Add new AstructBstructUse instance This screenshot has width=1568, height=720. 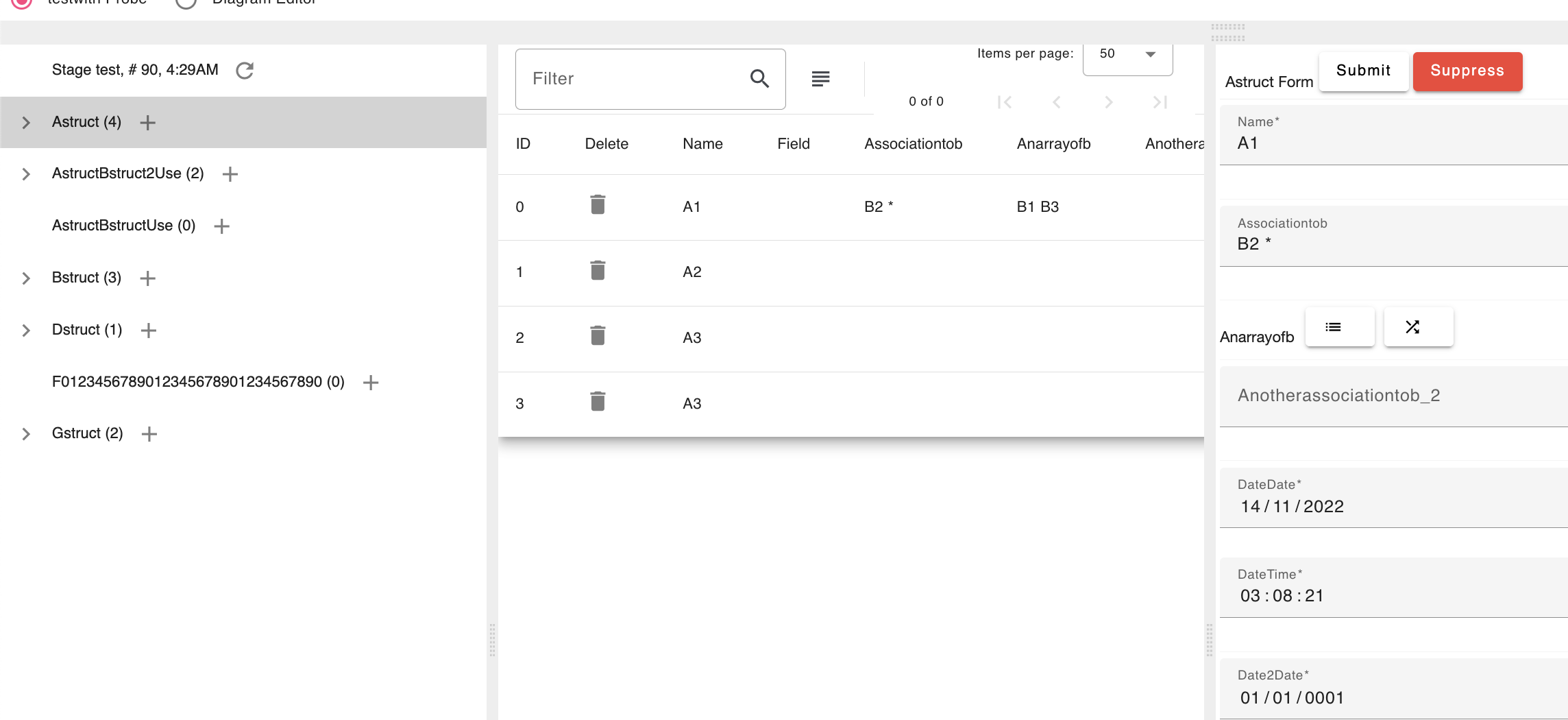click(221, 226)
